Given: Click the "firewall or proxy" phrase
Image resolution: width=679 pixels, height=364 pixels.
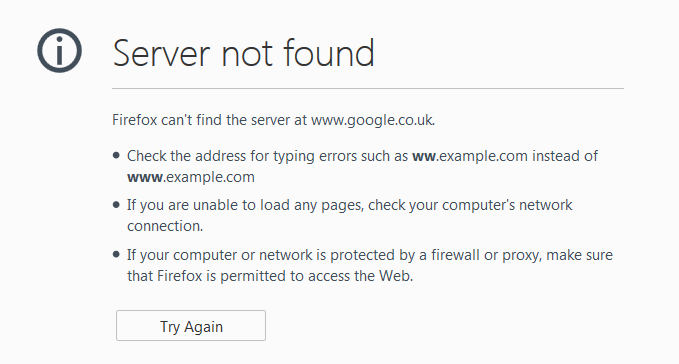Looking at the screenshot, I should point(486,255).
